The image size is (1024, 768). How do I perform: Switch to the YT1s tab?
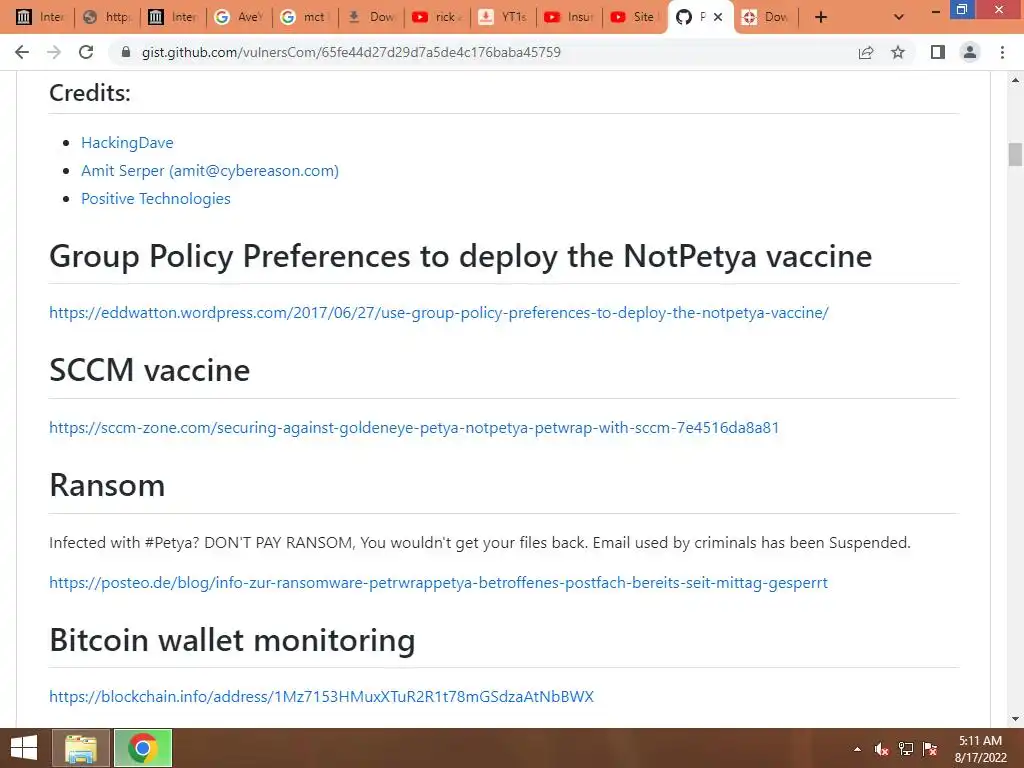[503, 17]
